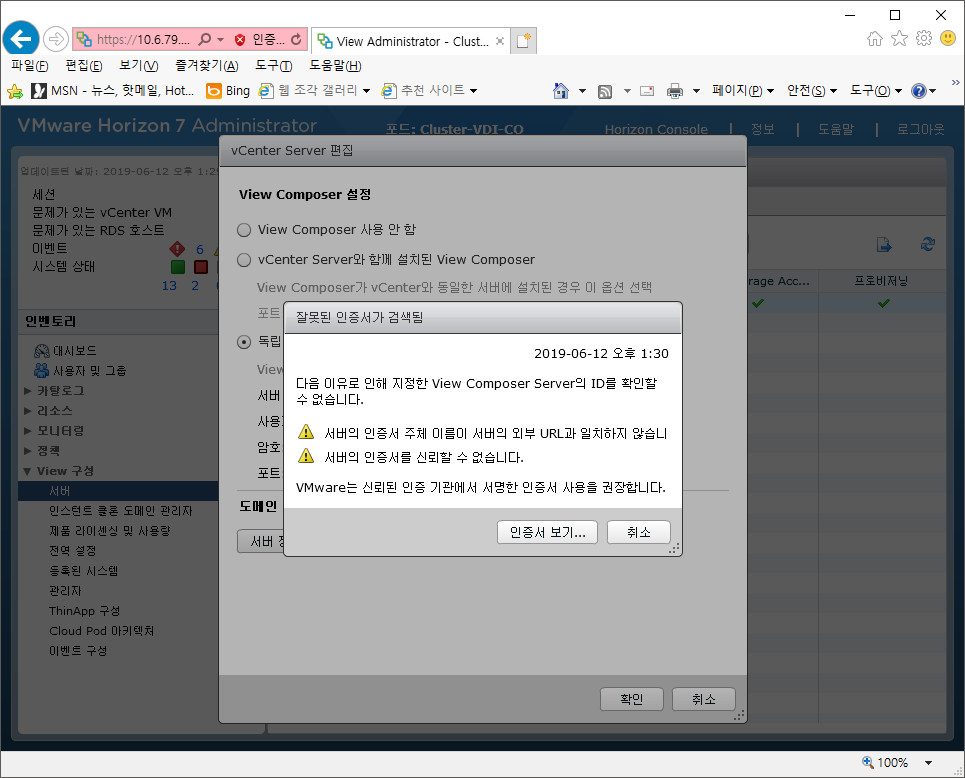Open favorites with the star icon at top right
Viewport: 965px width, 778px height.
pos(899,38)
